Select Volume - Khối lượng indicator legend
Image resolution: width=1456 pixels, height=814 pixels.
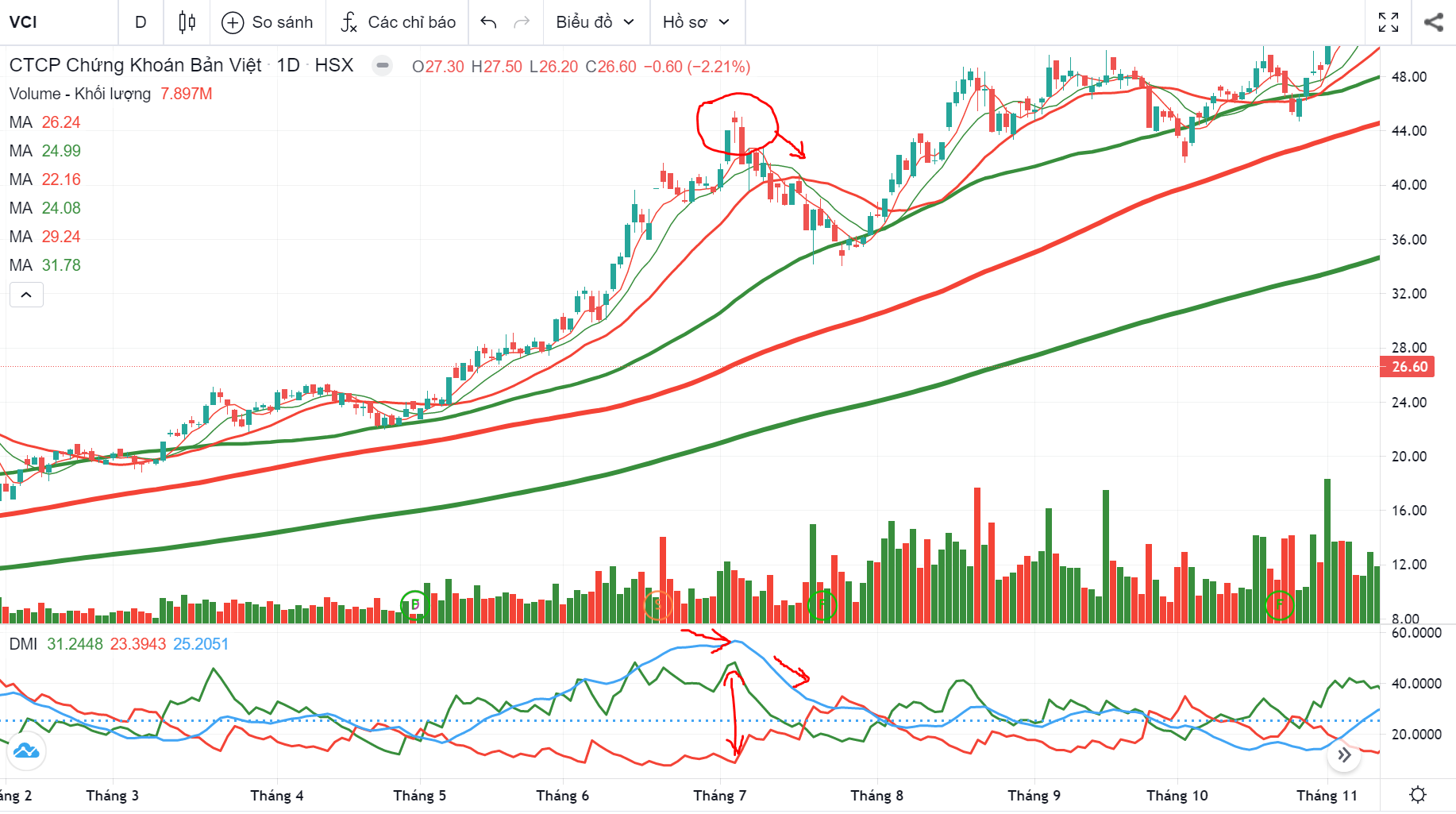[x=80, y=94]
